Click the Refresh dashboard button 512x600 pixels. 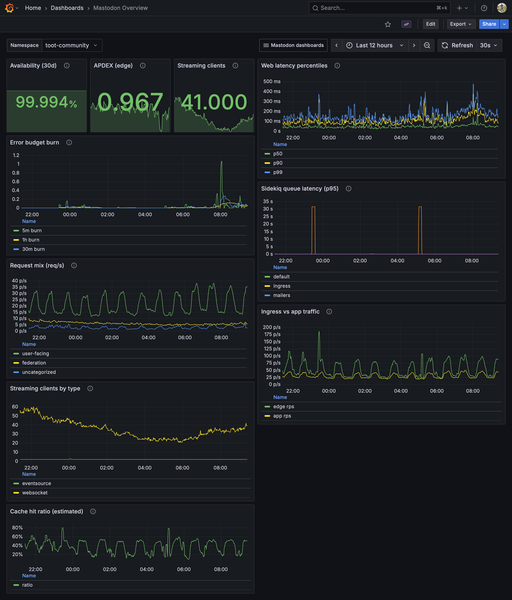tap(457, 45)
